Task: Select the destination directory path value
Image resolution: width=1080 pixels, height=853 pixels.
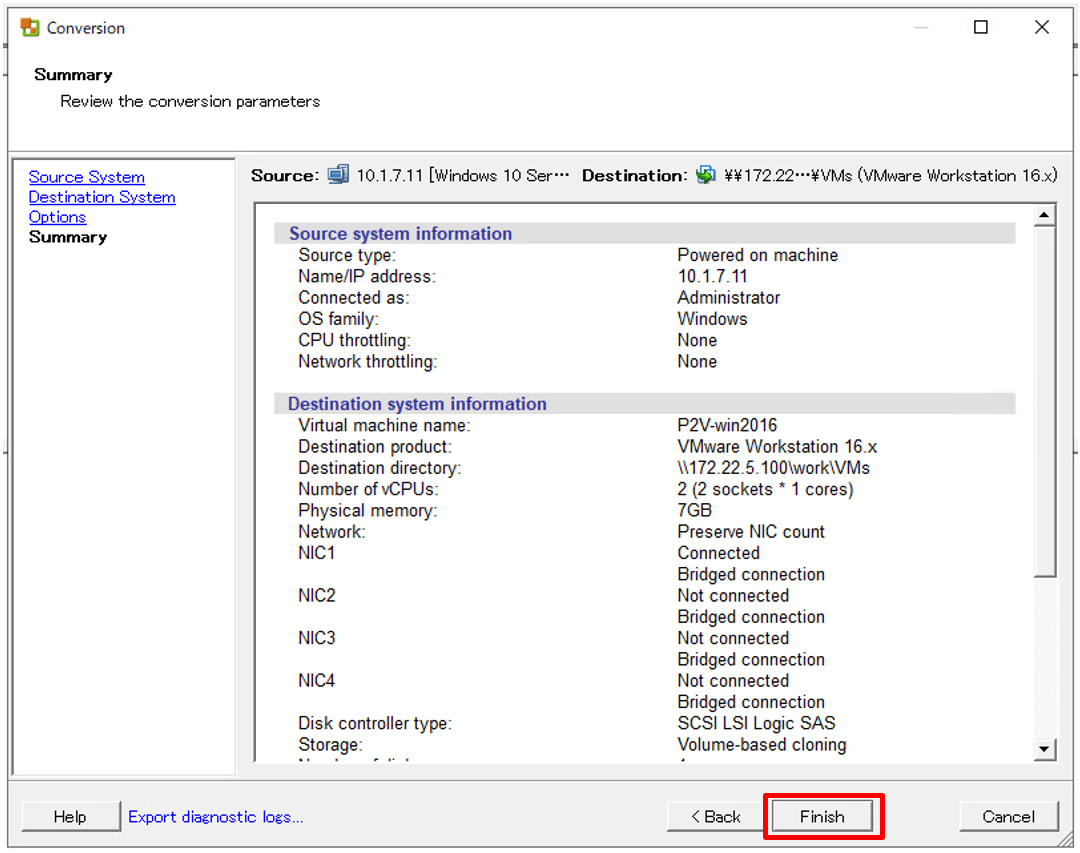Action: click(x=773, y=468)
